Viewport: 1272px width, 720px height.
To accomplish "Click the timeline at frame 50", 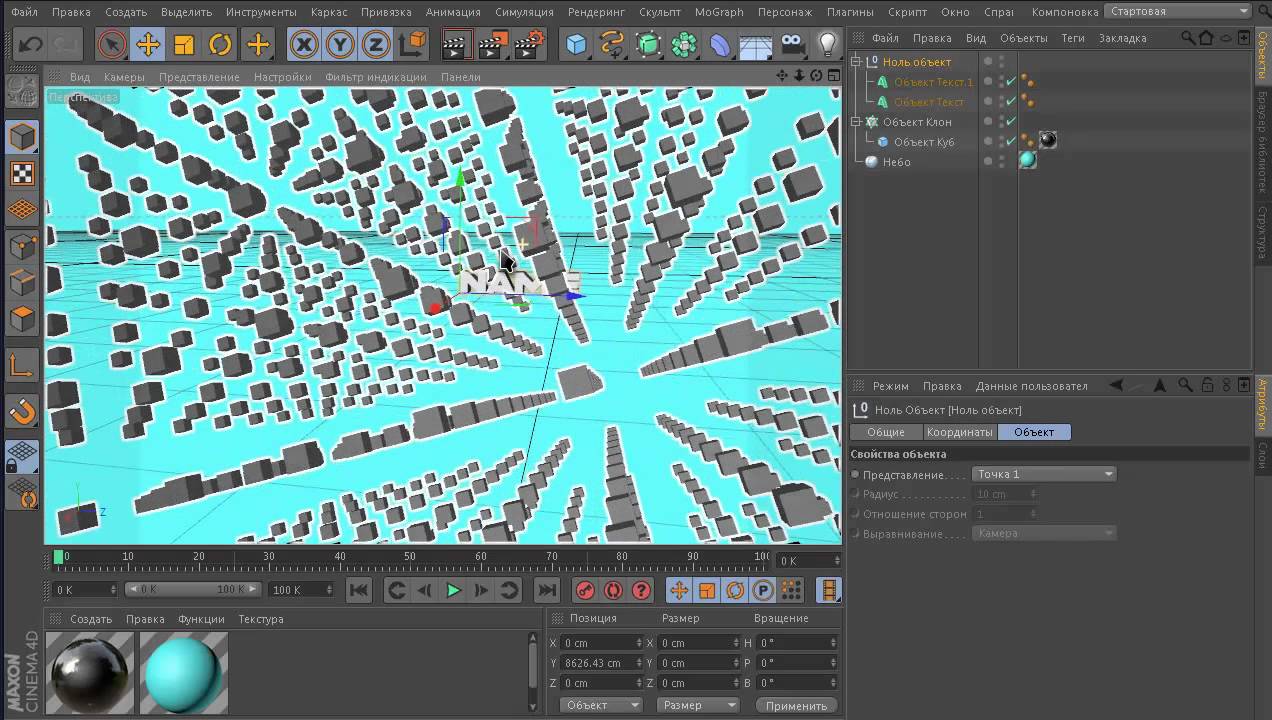I will coord(410,558).
